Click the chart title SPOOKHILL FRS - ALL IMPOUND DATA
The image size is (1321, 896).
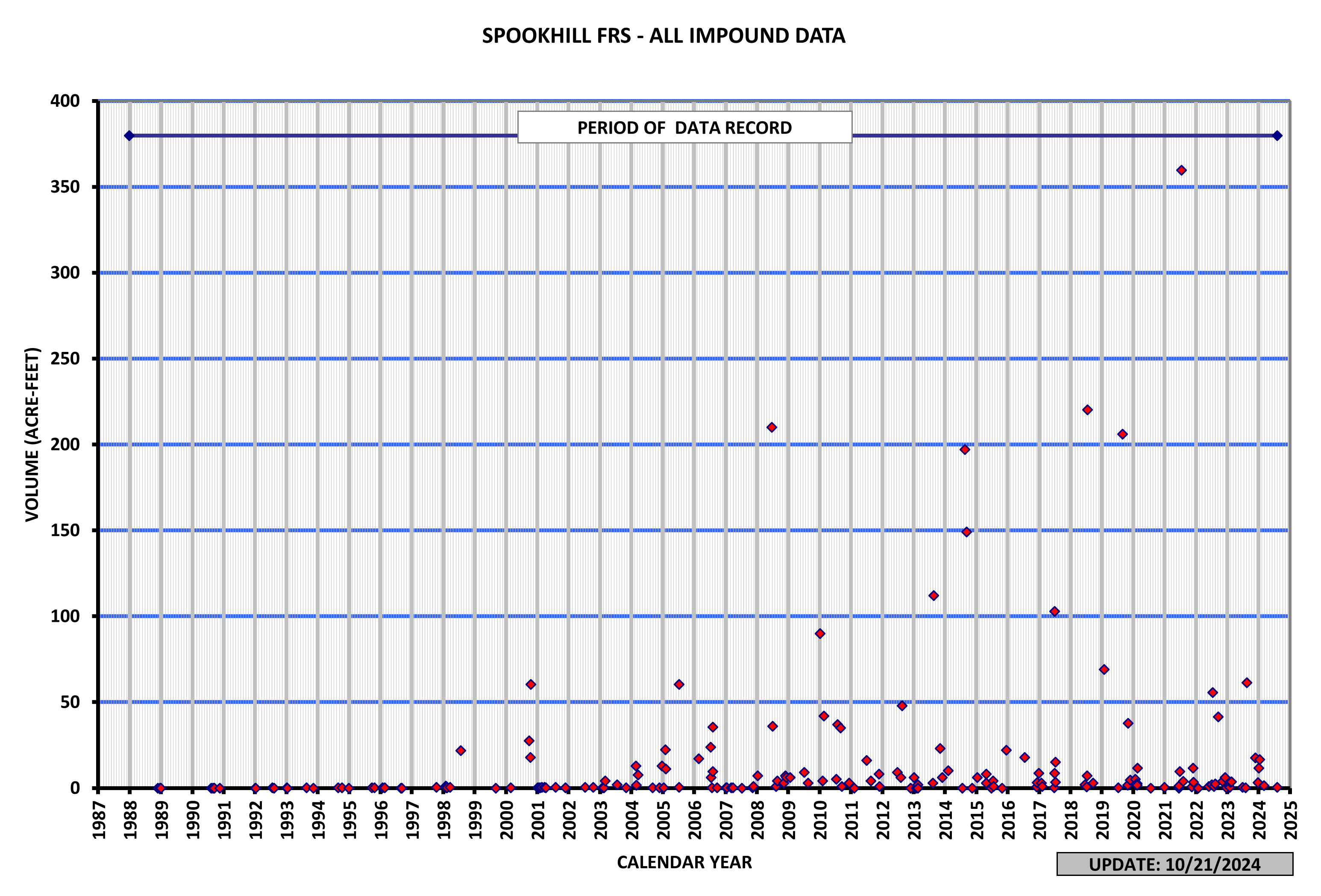click(x=663, y=36)
